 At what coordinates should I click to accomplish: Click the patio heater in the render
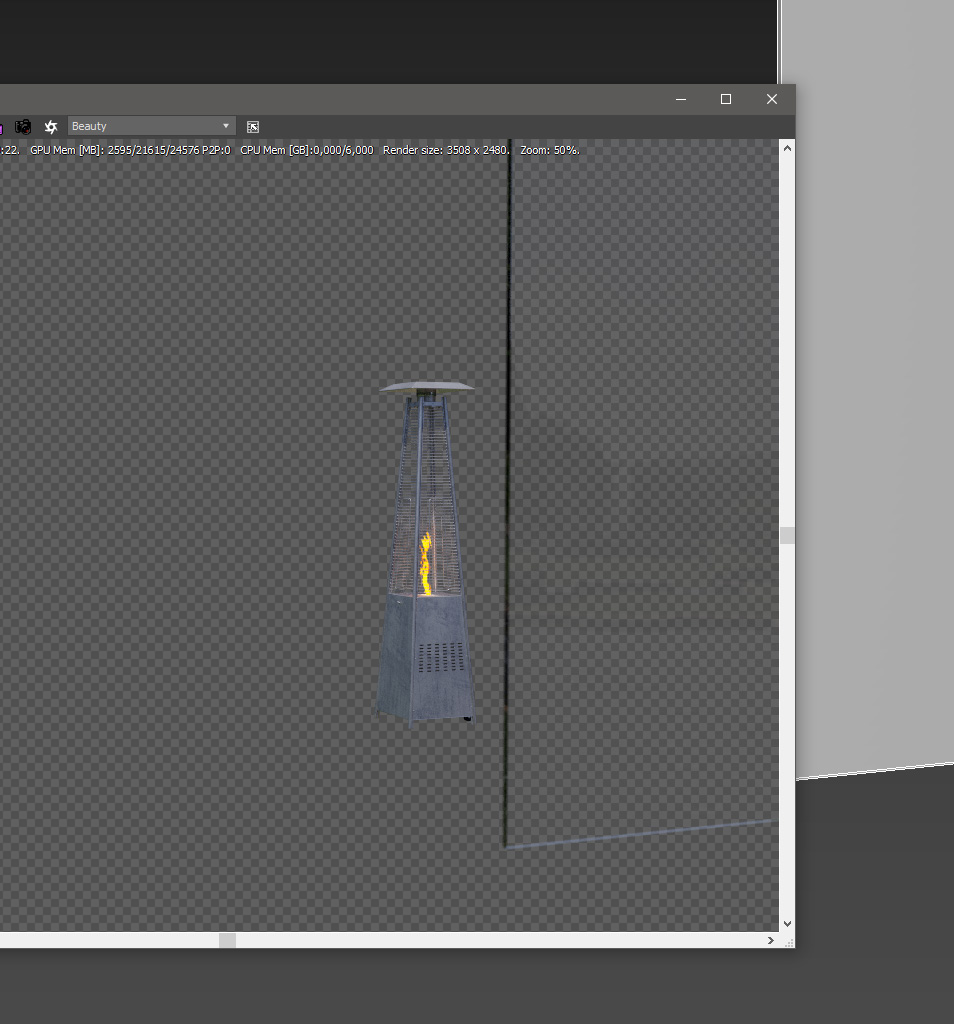(x=426, y=554)
